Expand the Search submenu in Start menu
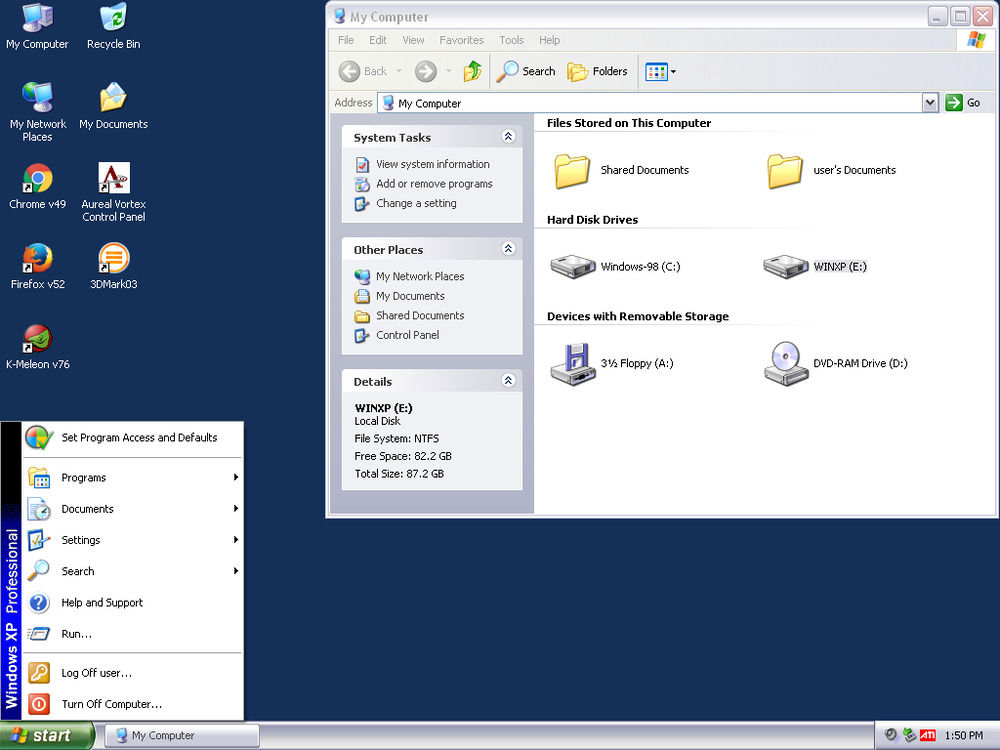1000x750 pixels. (x=132, y=571)
